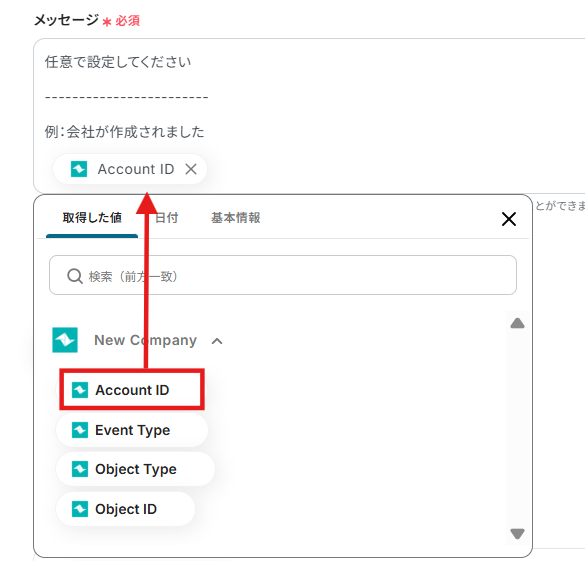Insert the Object ID value
Image resolution: width=585 pixels, height=561 pixels.
pyautogui.click(x=125, y=509)
